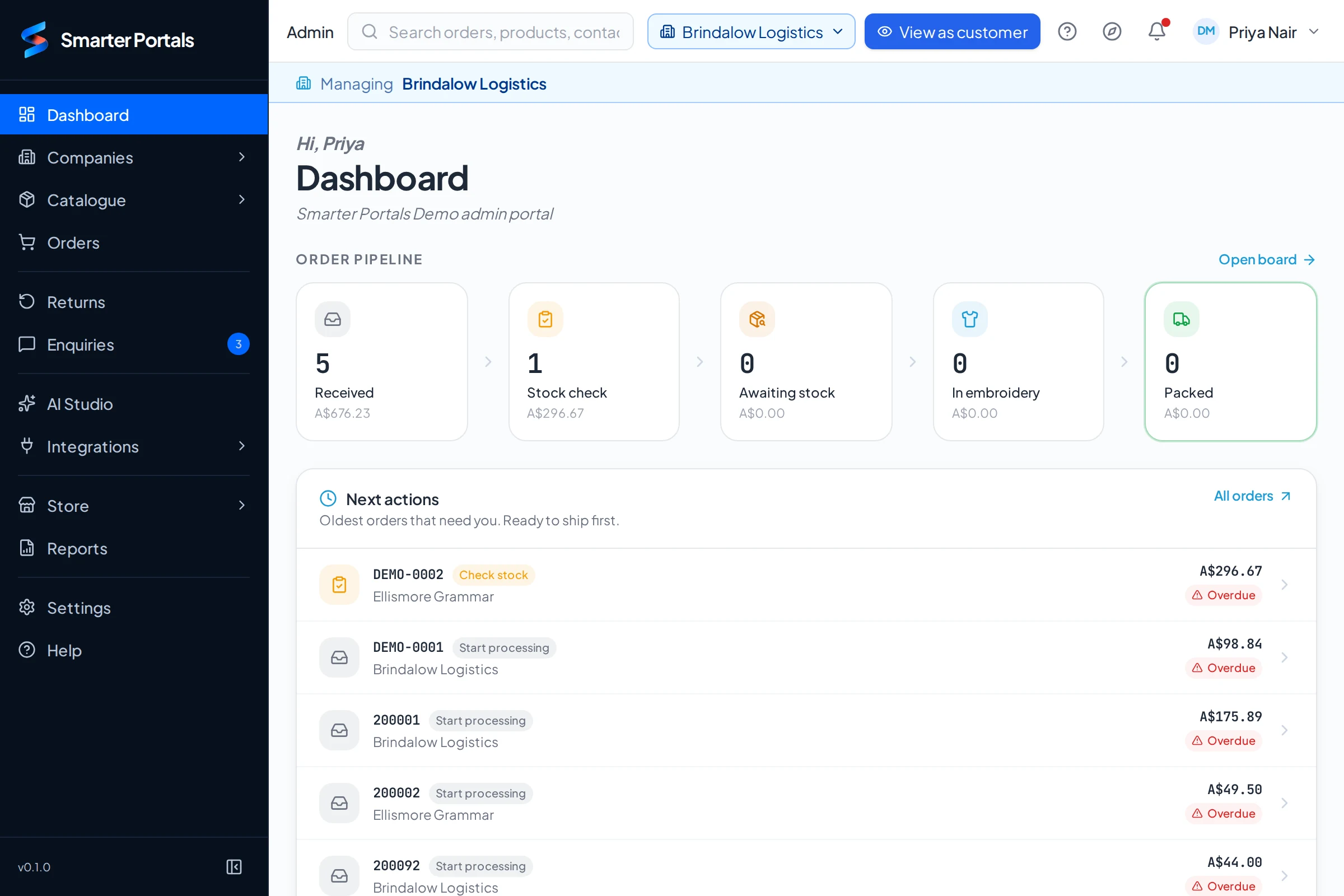
Task: Open Reports in the sidebar
Action: (x=134, y=548)
